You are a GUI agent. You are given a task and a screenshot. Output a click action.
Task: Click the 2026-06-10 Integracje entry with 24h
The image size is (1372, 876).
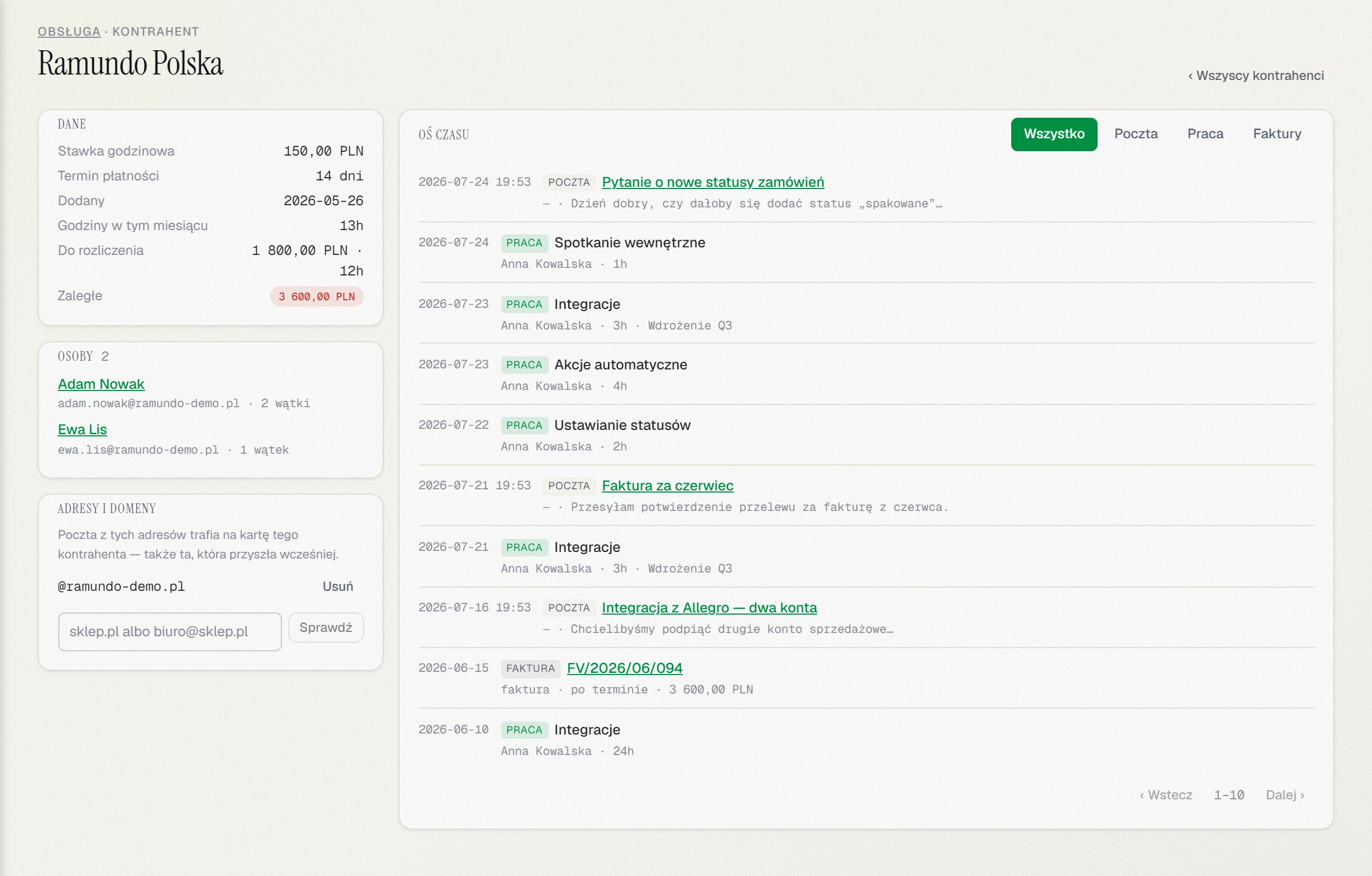click(x=866, y=740)
